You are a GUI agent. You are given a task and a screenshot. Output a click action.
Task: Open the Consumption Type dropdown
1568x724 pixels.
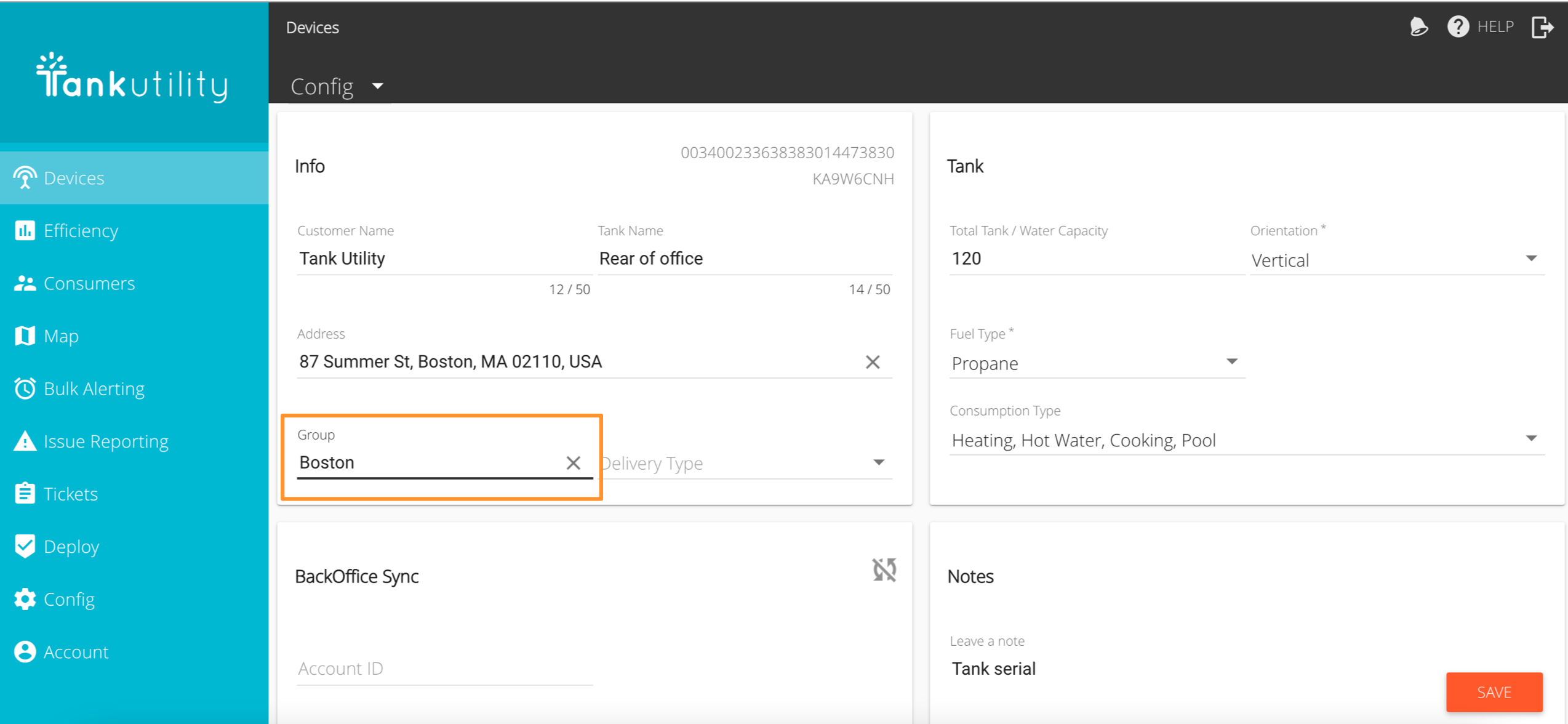tap(1247, 440)
